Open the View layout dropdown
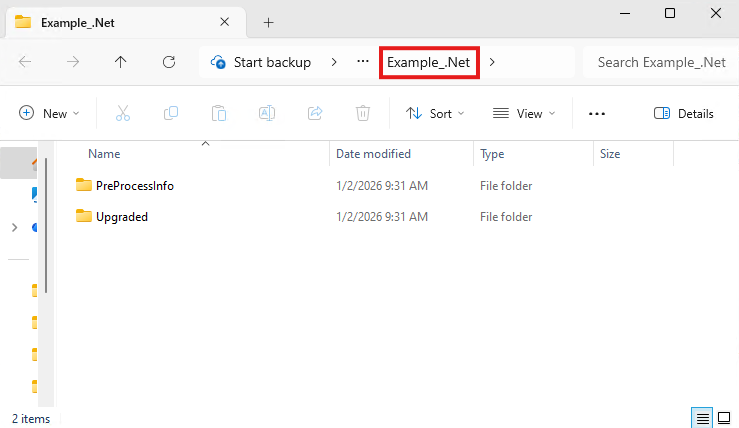The width and height of the screenshot is (739, 428). pos(524,114)
